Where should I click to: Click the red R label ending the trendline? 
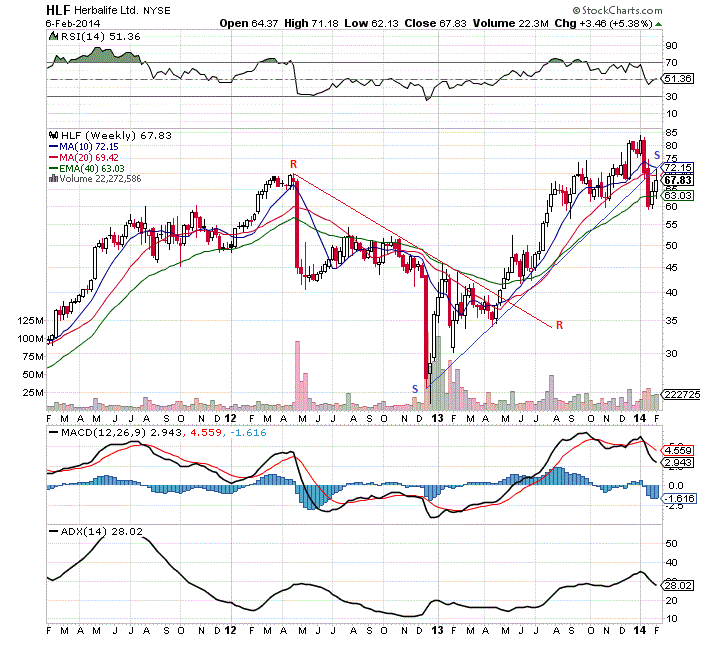[x=559, y=325]
